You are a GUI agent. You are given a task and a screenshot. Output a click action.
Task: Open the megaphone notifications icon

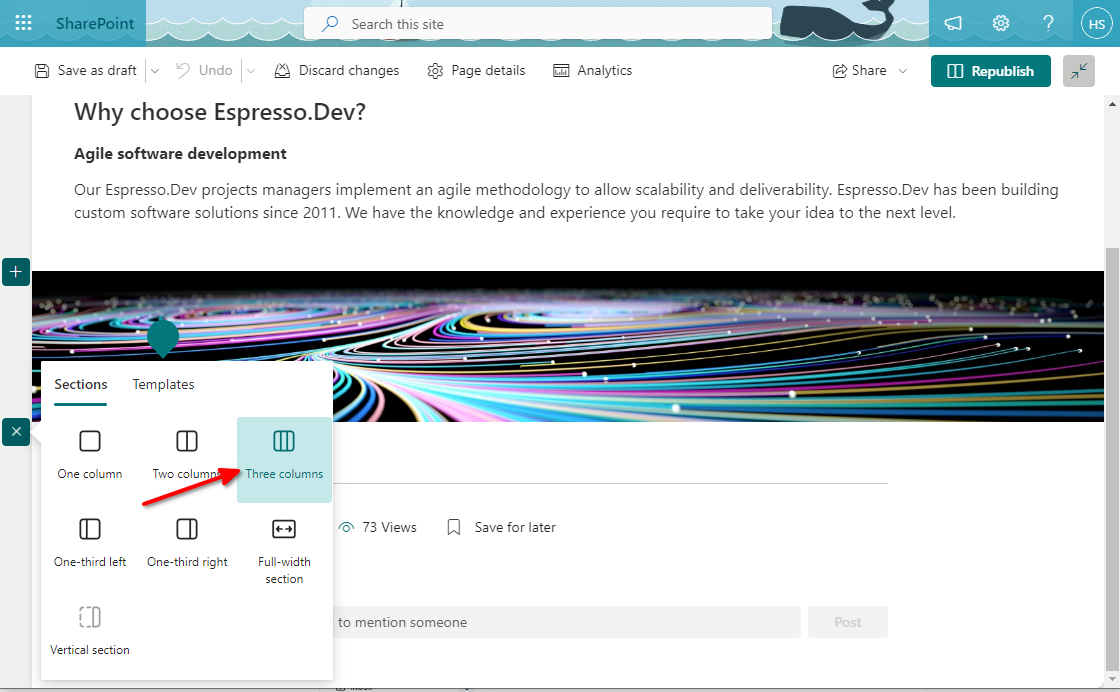[954, 23]
